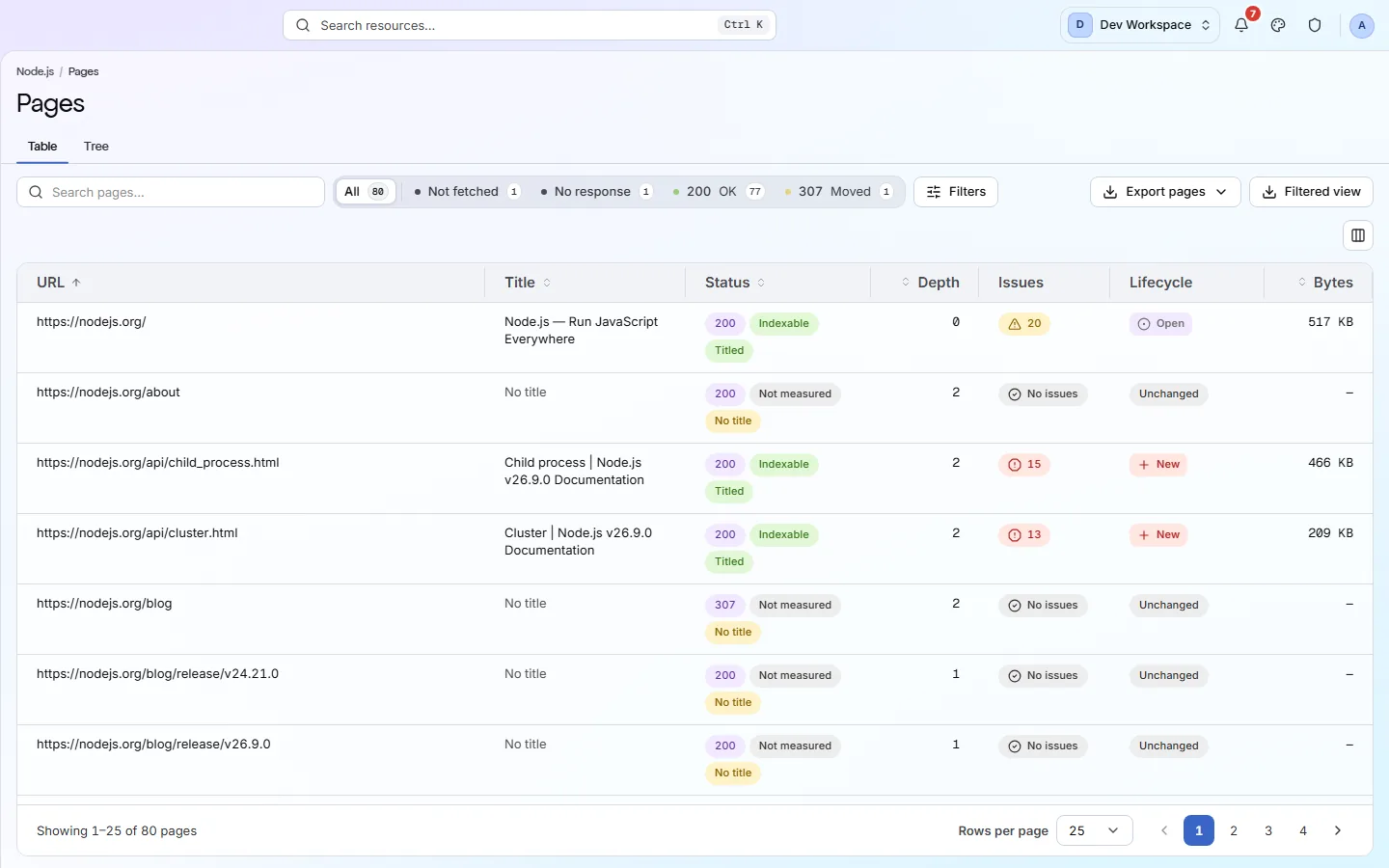Focus the Search pages field
This screenshot has height=868, width=1389.
171,192
